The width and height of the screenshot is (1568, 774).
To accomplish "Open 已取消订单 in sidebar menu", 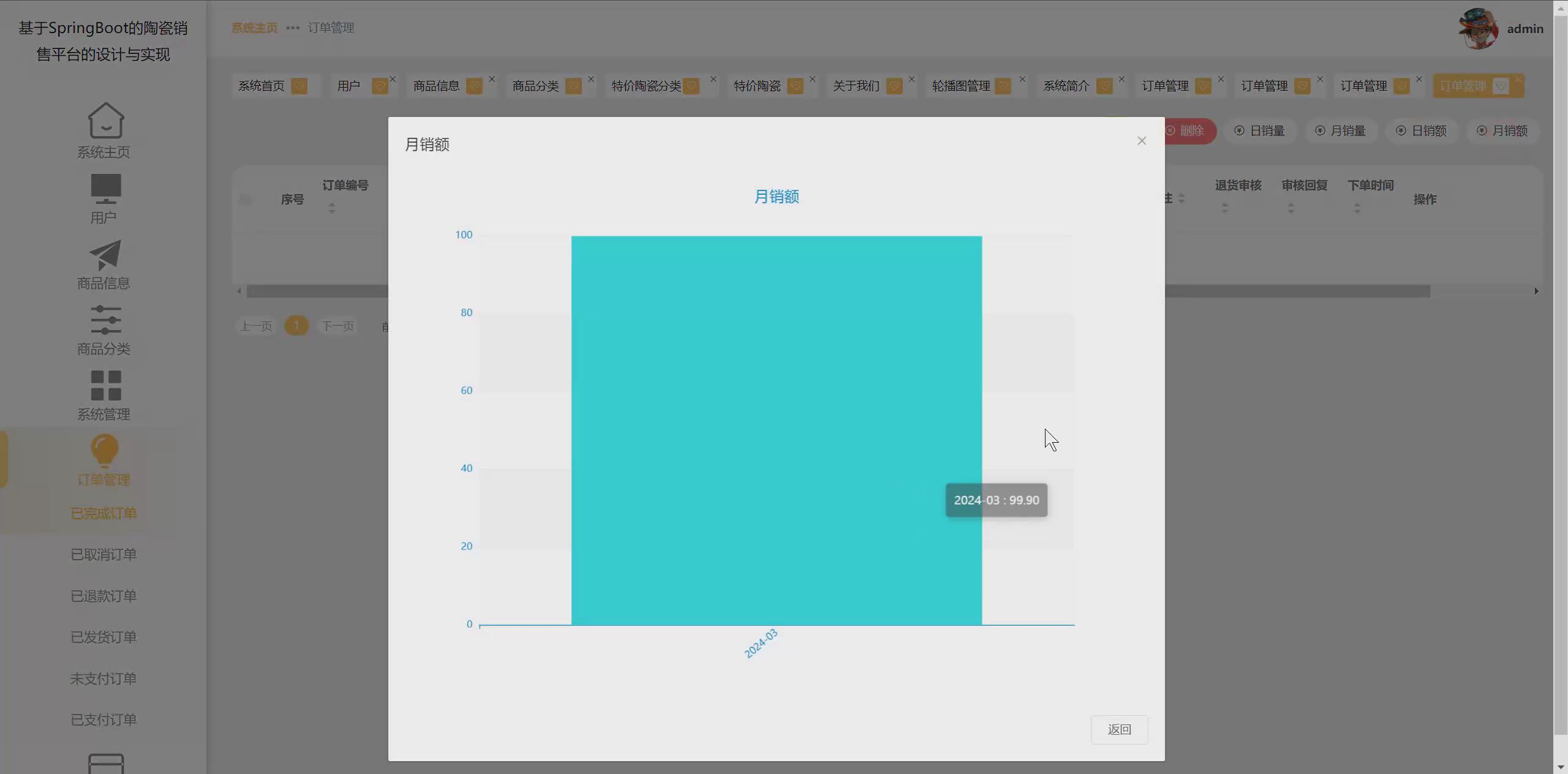I will coord(104,555).
